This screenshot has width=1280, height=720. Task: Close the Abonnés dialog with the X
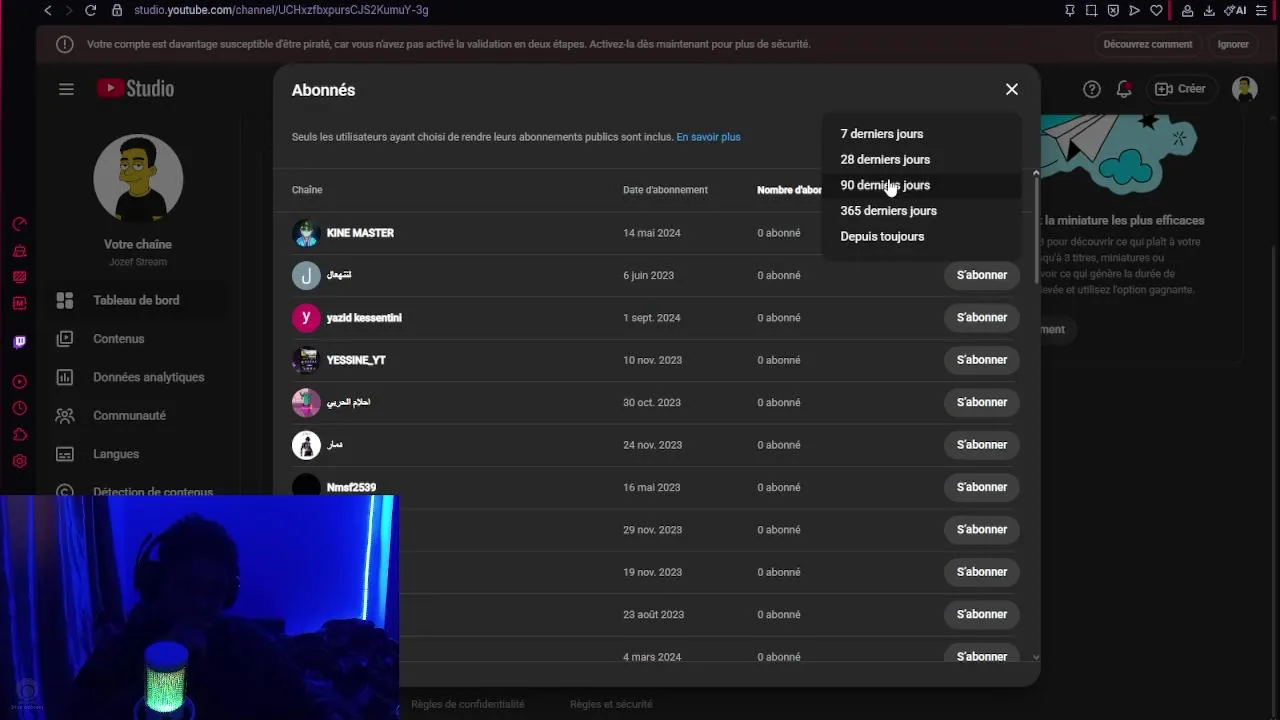click(x=1012, y=89)
